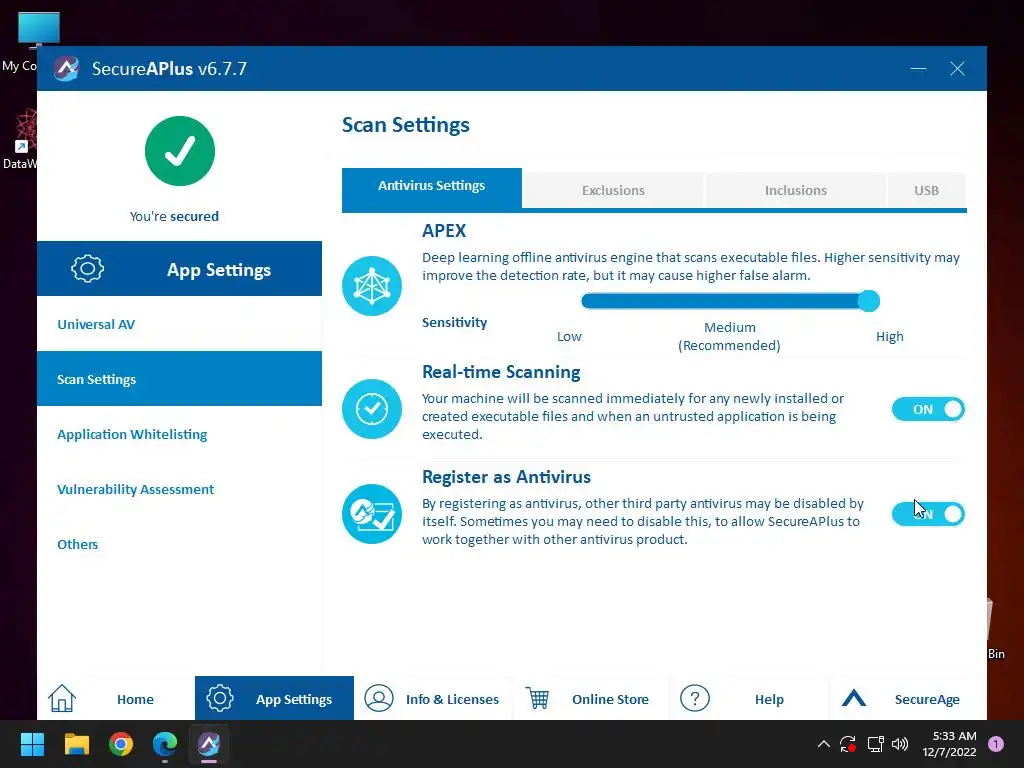The height and width of the screenshot is (768, 1024).
Task: Open Universal AV settings
Action: tap(180, 324)
